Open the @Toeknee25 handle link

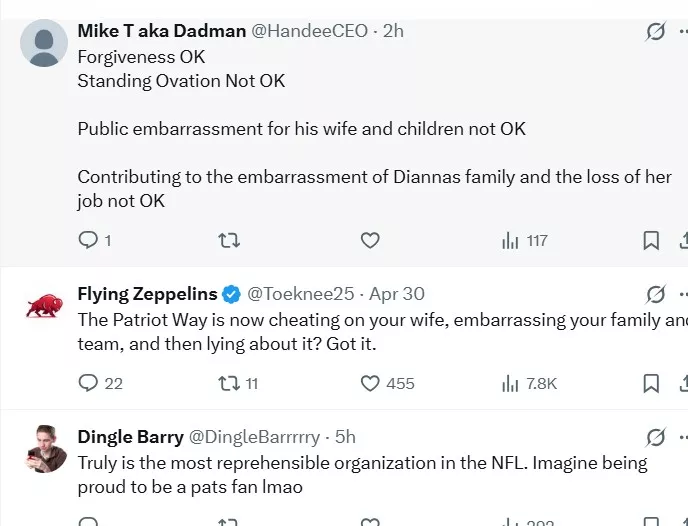[x=301, y=294]
